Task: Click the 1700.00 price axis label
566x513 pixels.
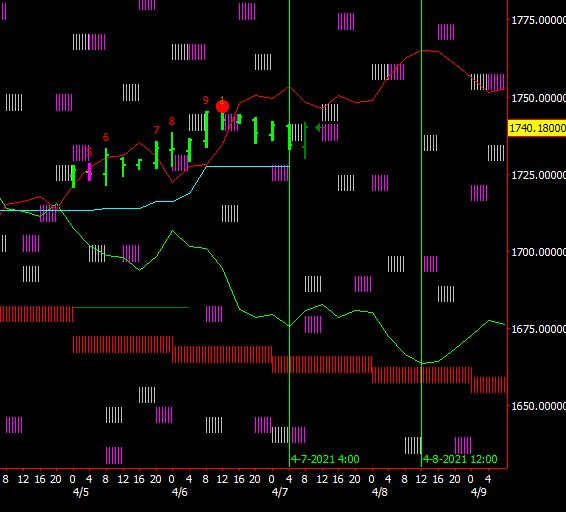Action: pyautogui.click(x=539, y=252)
